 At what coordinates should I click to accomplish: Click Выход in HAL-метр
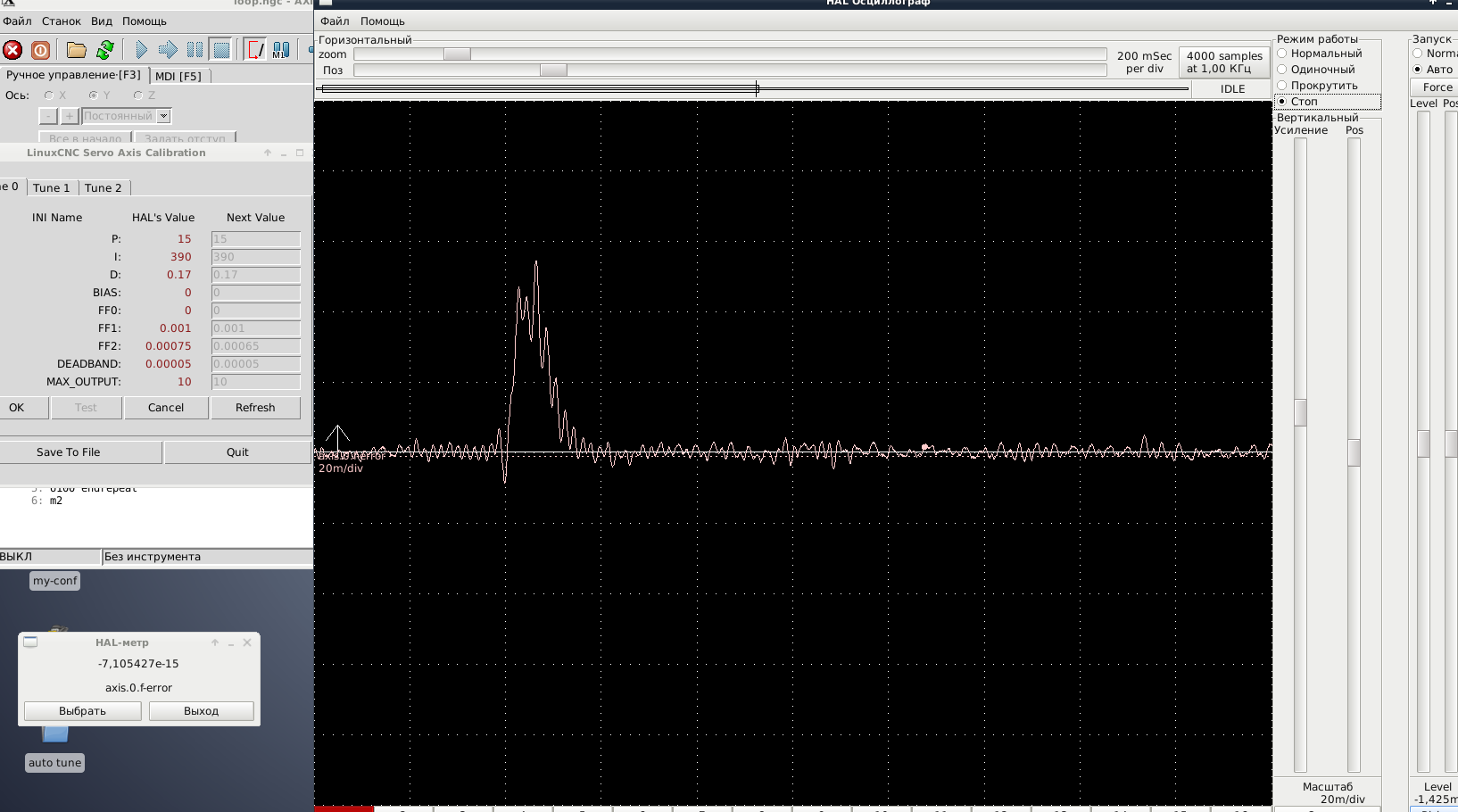pyautogui.click(x=201, y=711)
